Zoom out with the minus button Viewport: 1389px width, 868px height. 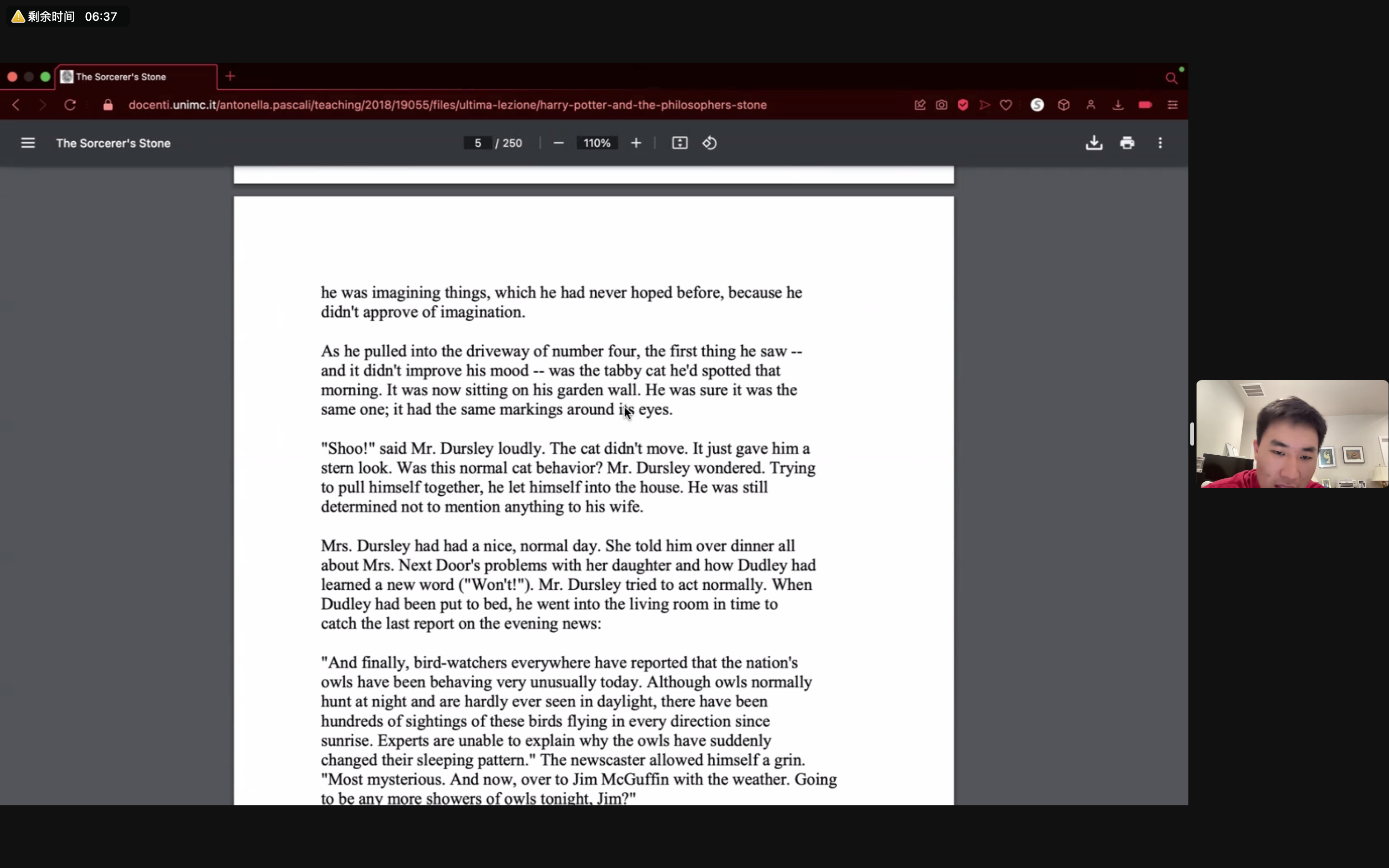[x=558, y=143]
